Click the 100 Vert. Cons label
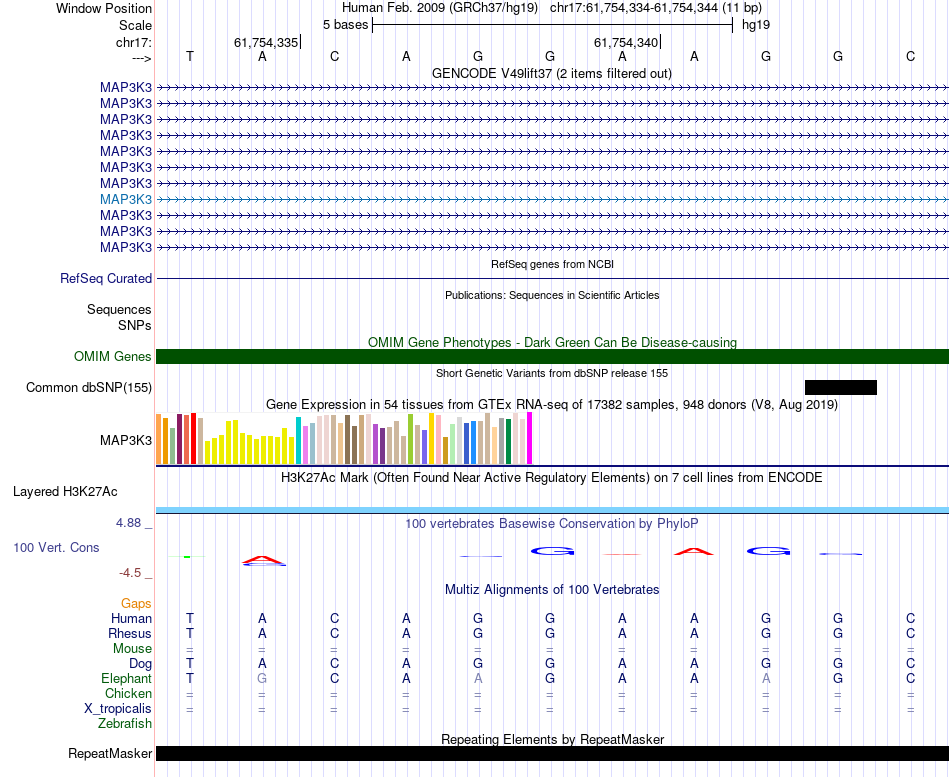 coord(56,548)
